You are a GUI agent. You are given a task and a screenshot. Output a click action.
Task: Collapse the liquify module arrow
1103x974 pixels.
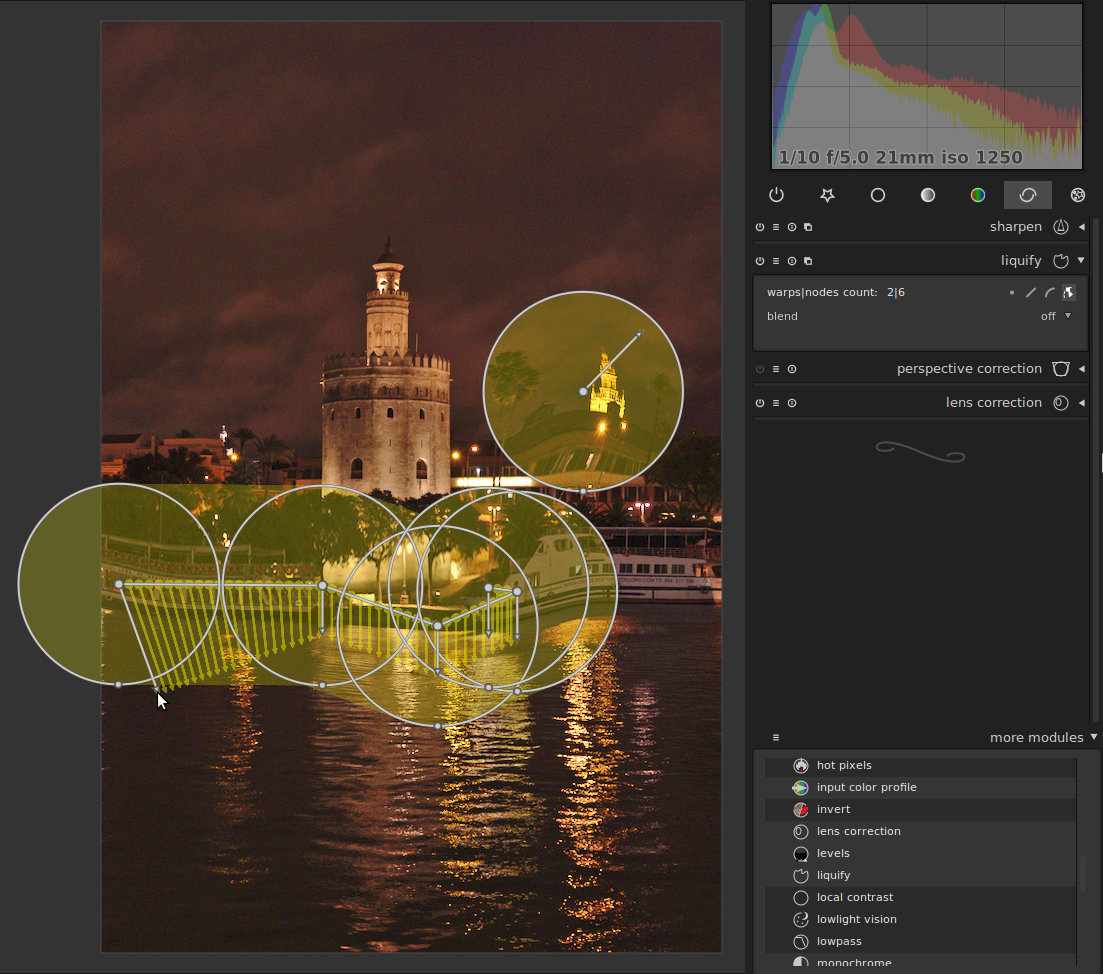1081,260
